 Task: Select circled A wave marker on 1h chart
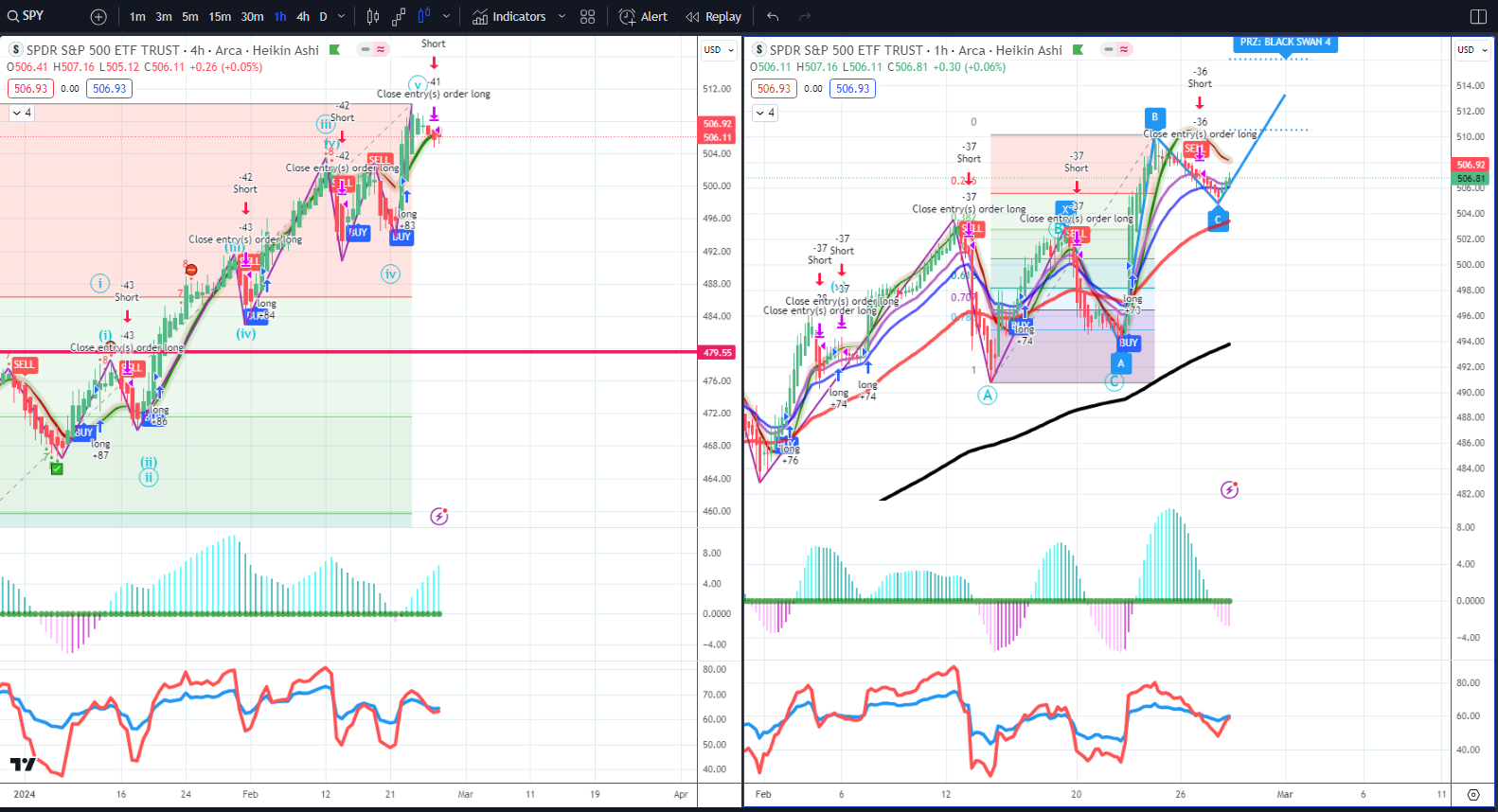988,396
